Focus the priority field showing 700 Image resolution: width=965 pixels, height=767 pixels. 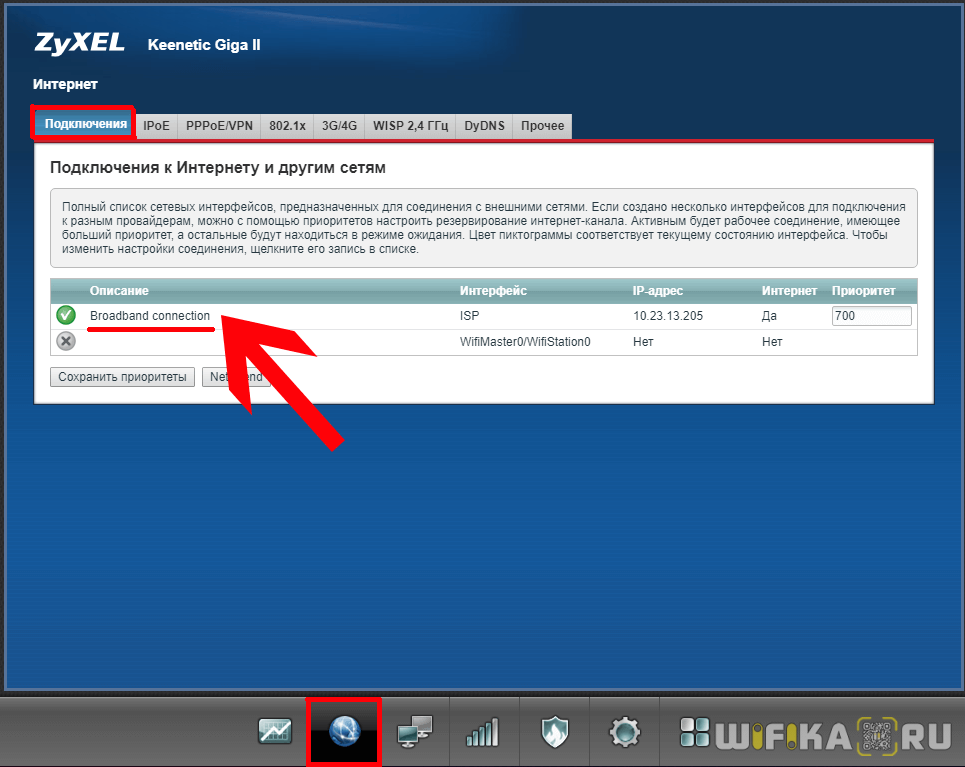(x=871, y=316)
